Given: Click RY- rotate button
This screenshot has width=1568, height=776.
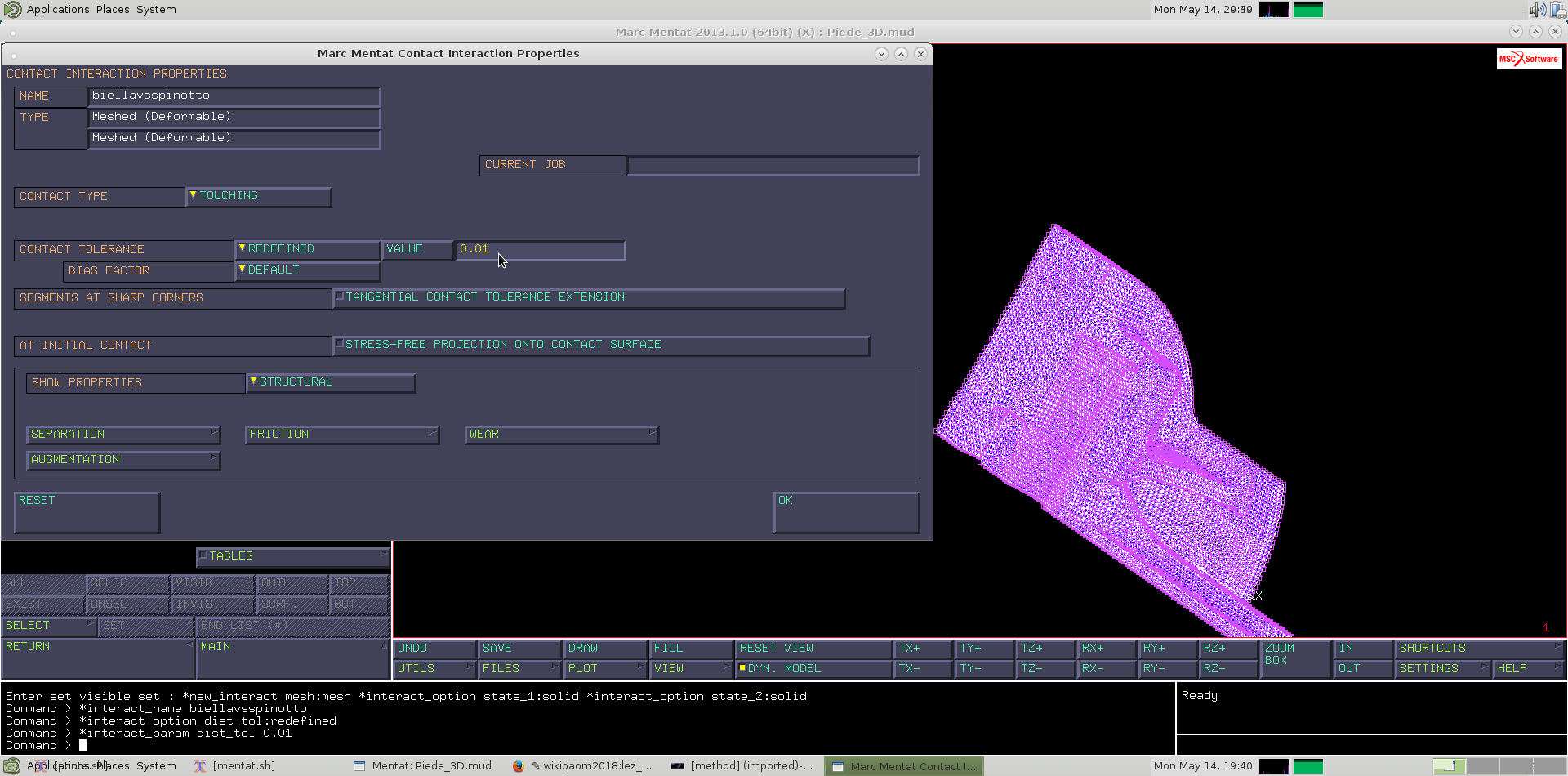Looking at the screenshot, I should pyautogui.click(x=1168, y=669).
